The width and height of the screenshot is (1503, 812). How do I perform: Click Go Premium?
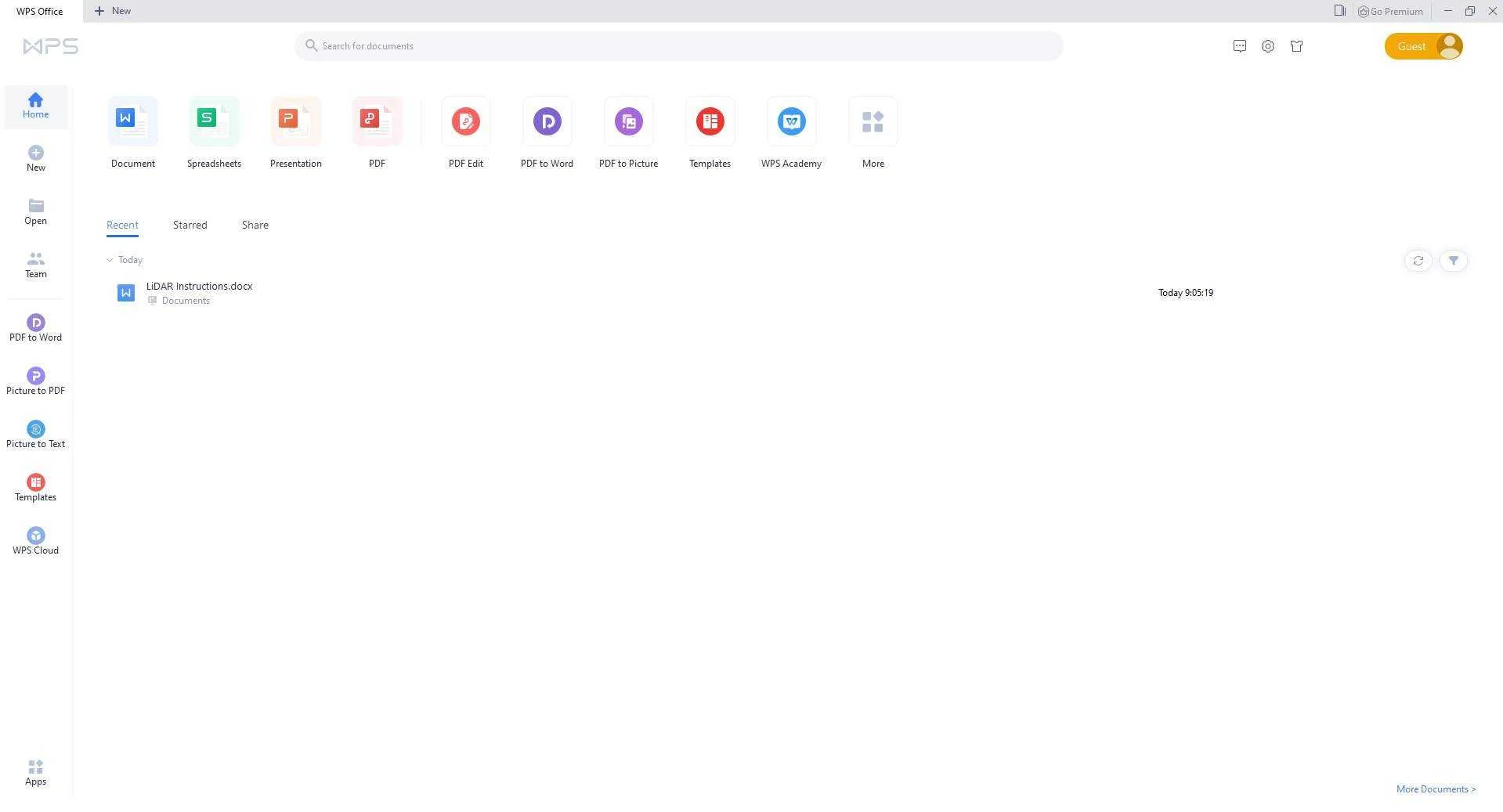click(1390, 11)
